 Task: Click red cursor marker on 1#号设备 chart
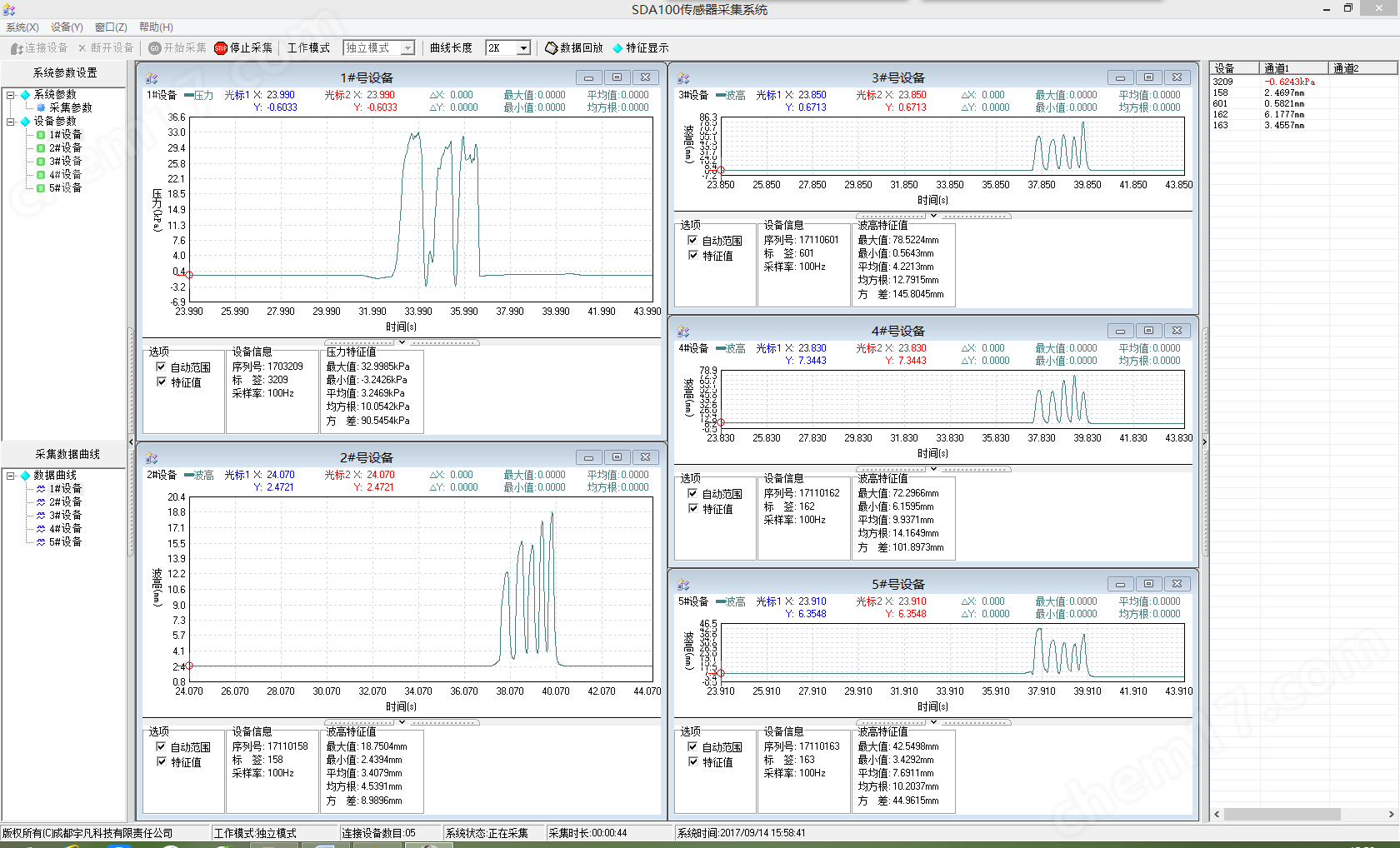pos(189,274)
